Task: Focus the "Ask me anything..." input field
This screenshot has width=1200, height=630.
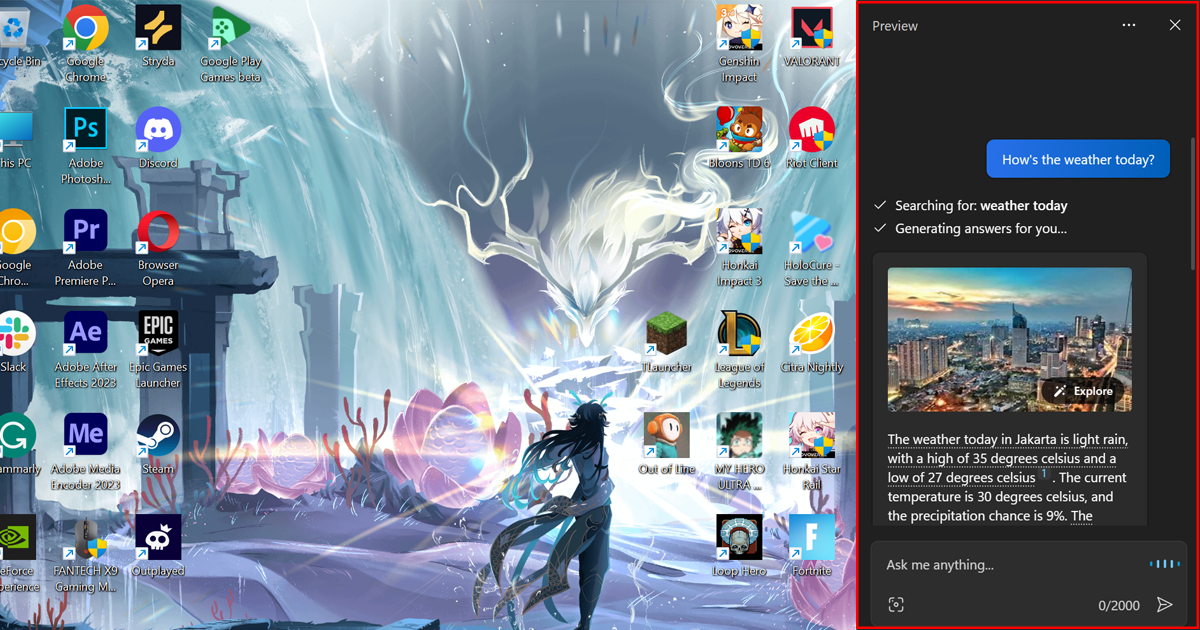Action: 1010,565
